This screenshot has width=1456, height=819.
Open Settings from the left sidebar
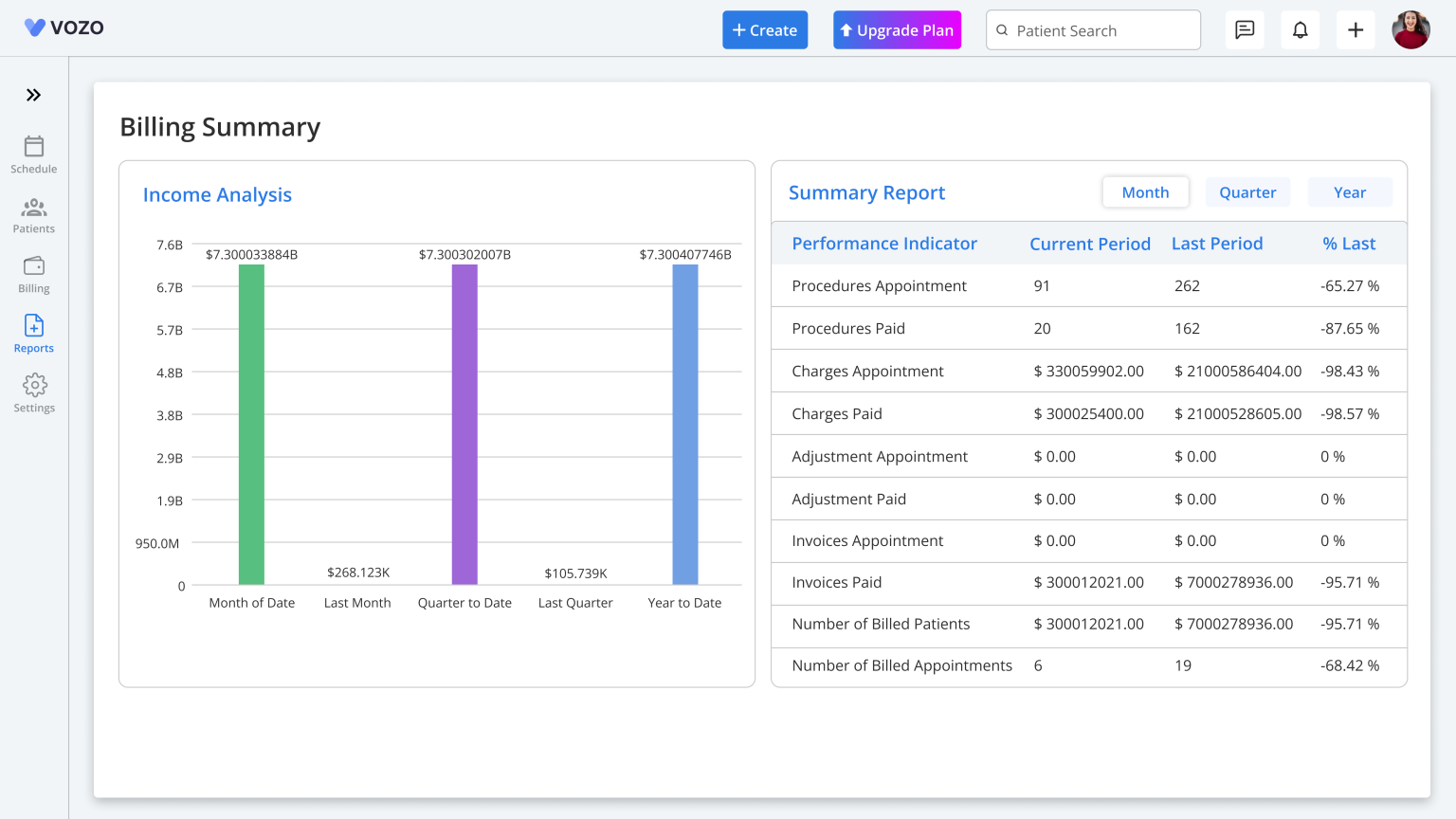click(x=33, y=392)
